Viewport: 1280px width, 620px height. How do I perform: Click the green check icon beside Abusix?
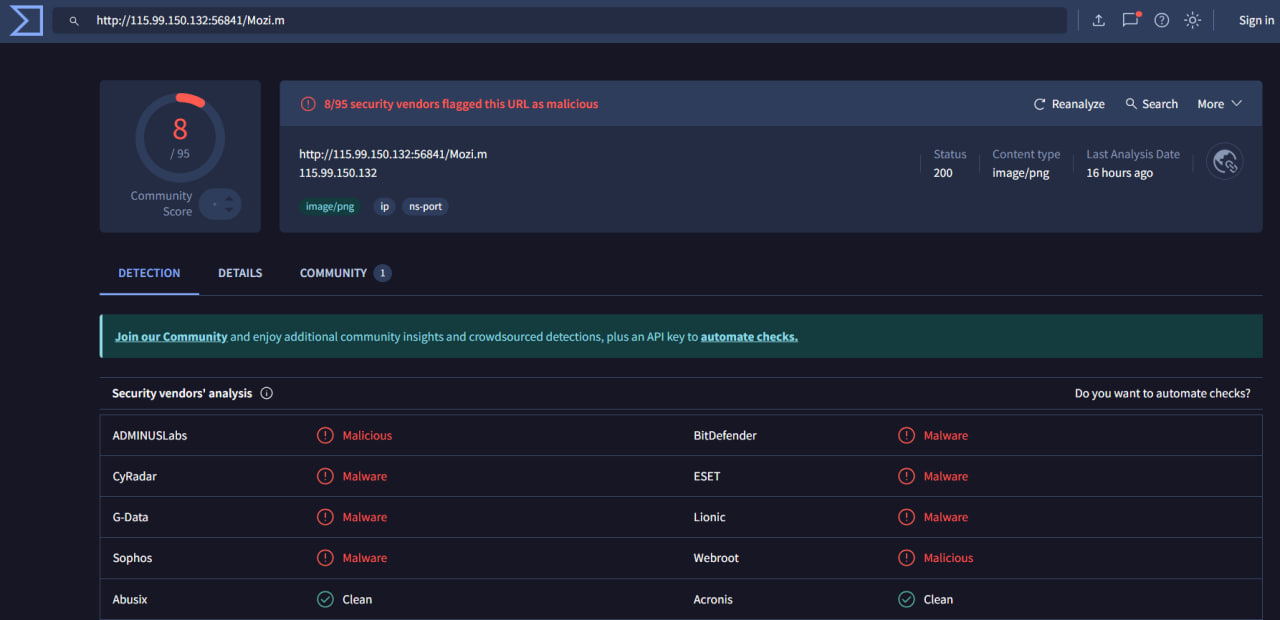[x=325, y=599]
